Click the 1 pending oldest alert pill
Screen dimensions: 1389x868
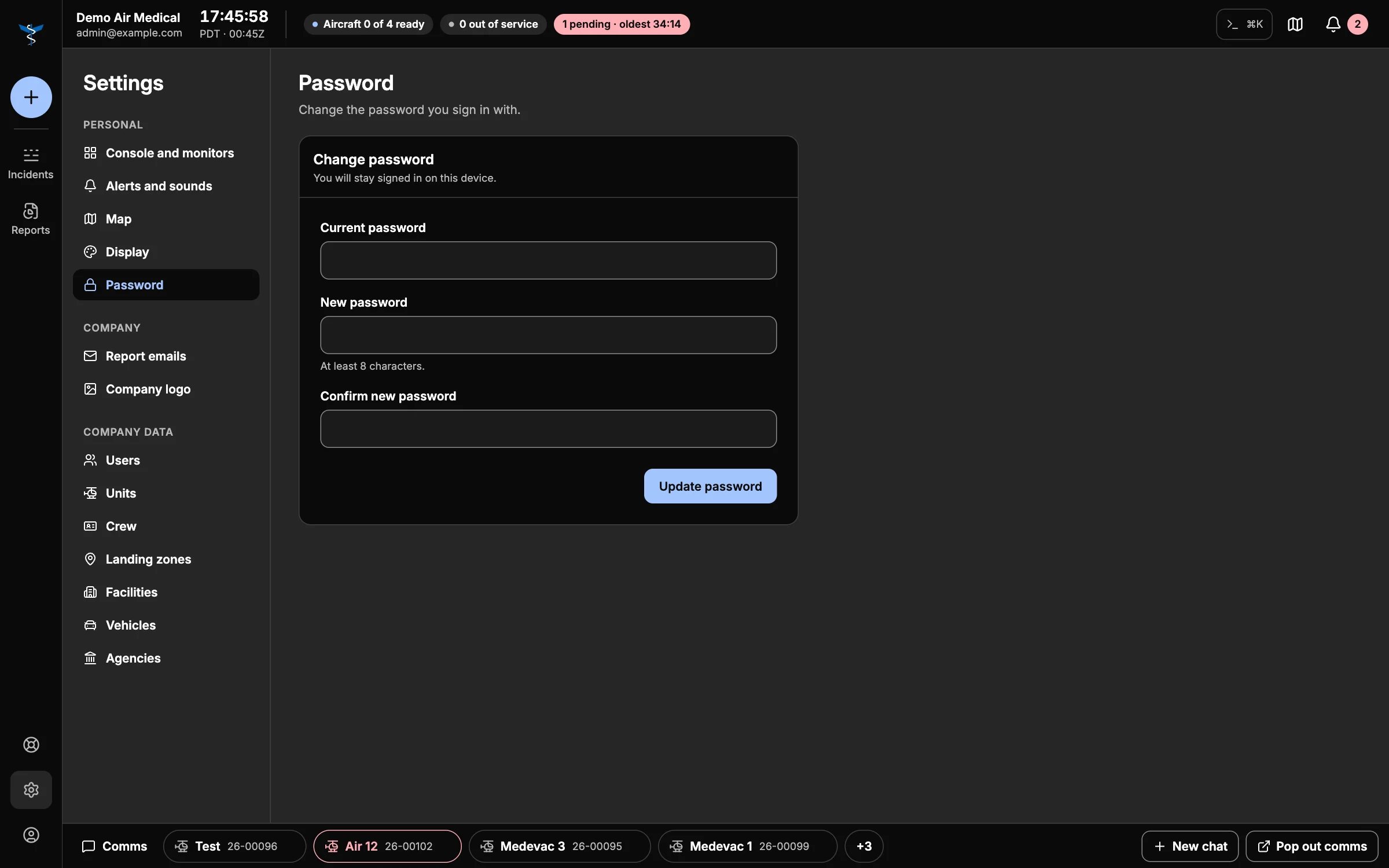point(622,24)
